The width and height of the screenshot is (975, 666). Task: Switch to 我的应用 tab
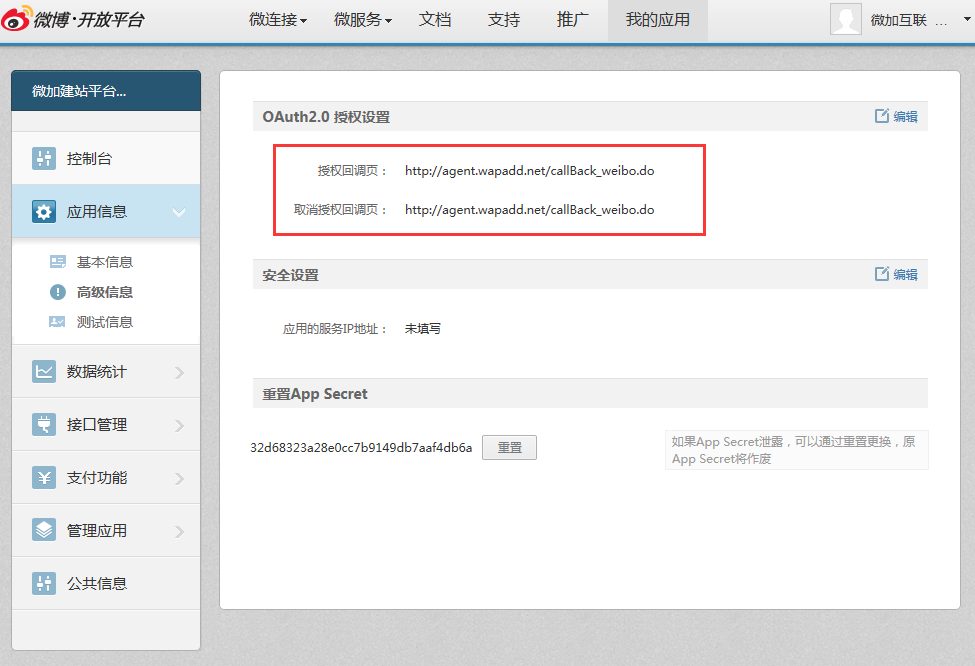657,20
